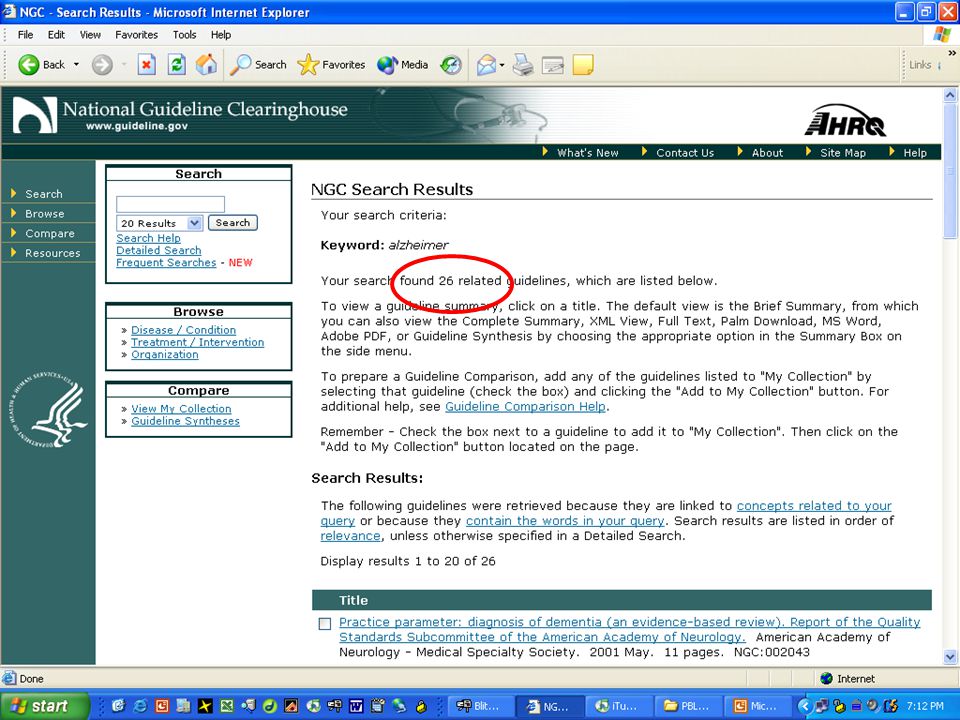This screenshot has width=960, height=720.
Task: Open the Practice parameter diagnosis of dementia guideline
Action: (629, 629)
